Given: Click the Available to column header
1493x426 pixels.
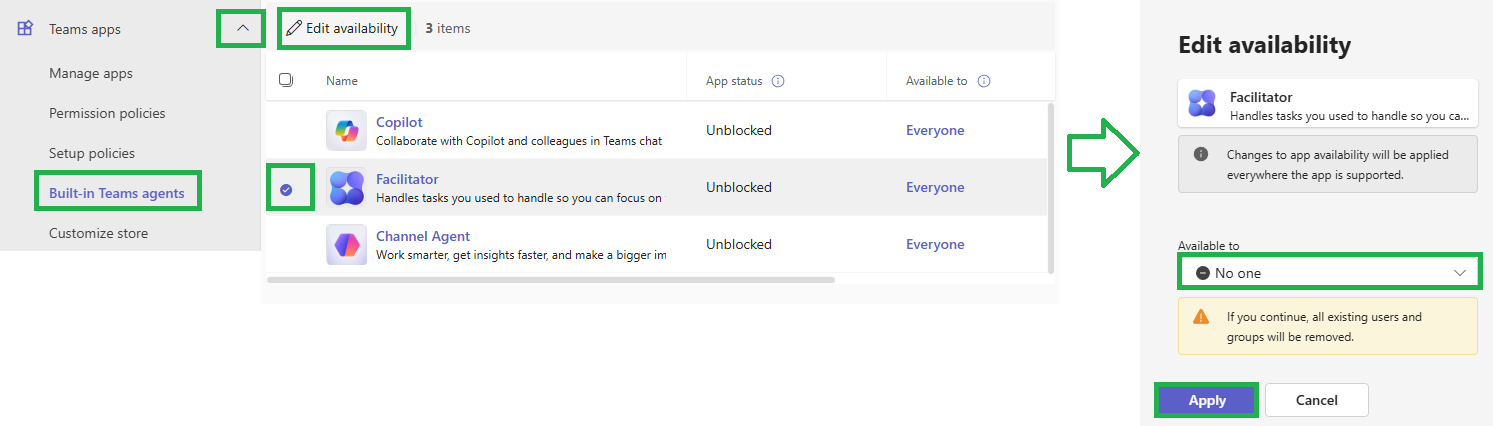Looking at the screenshot, I should coord(936,81).
